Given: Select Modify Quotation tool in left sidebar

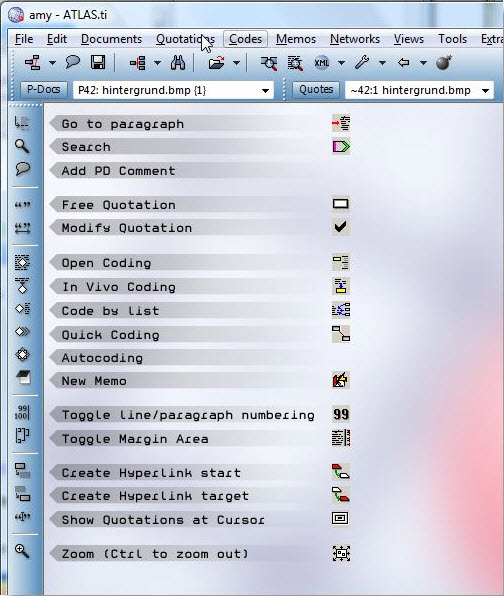Looking at the screenshot, I should tap(22, 228).
